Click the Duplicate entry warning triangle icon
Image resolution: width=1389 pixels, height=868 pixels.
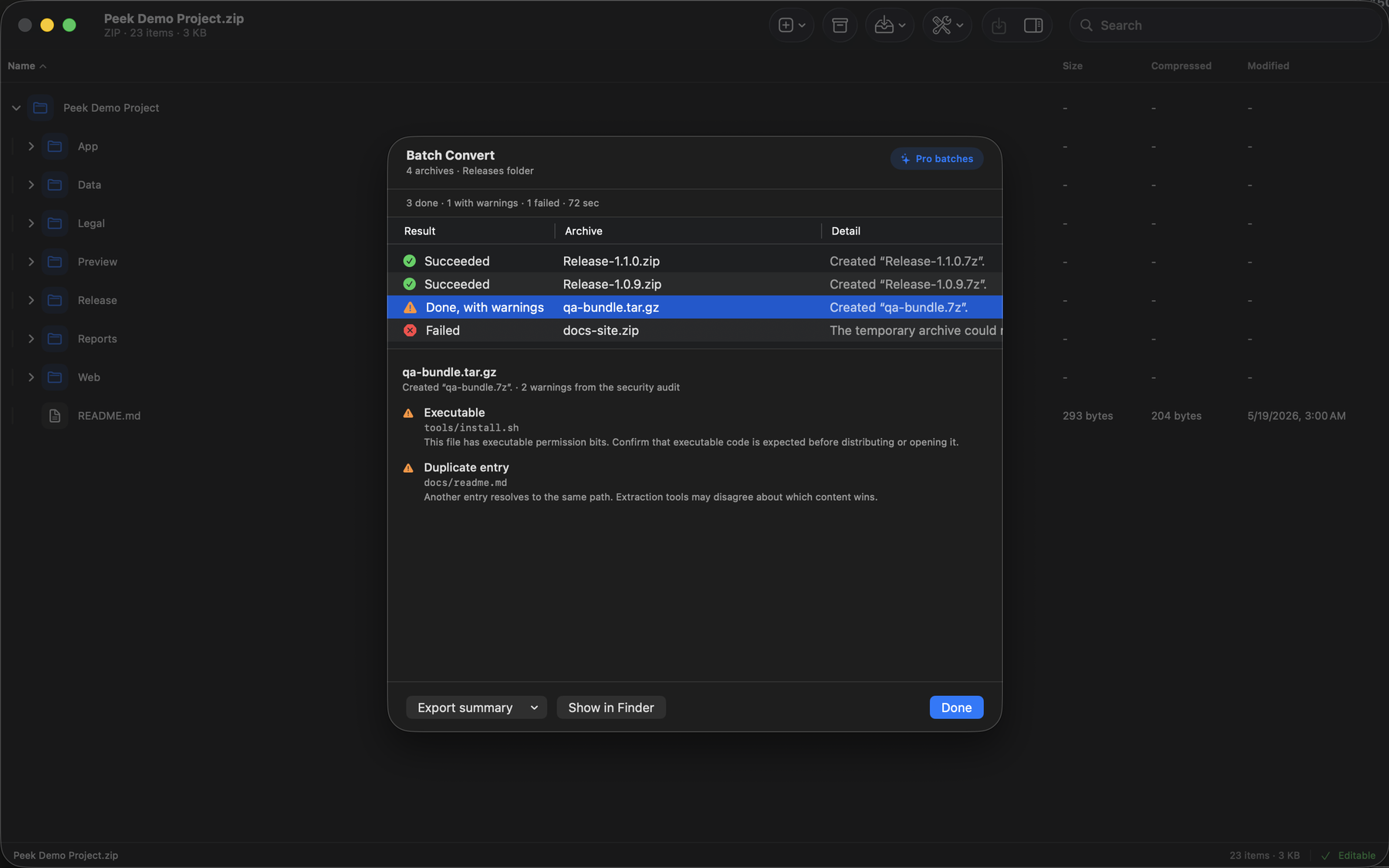coord(408,468)
